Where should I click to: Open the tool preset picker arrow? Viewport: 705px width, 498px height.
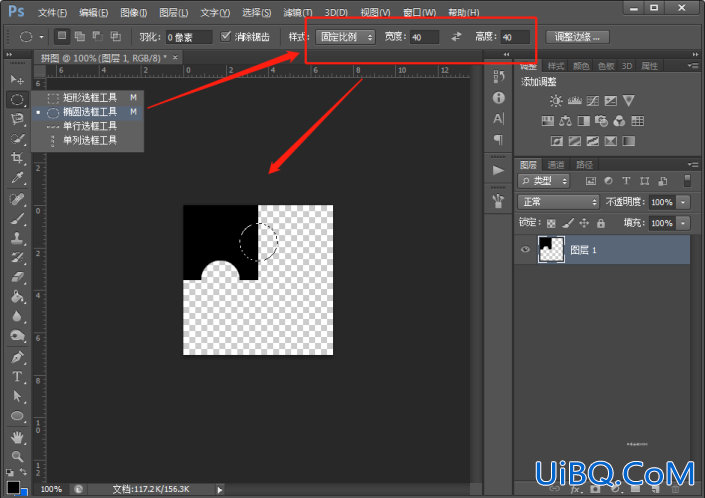(41, 37)
